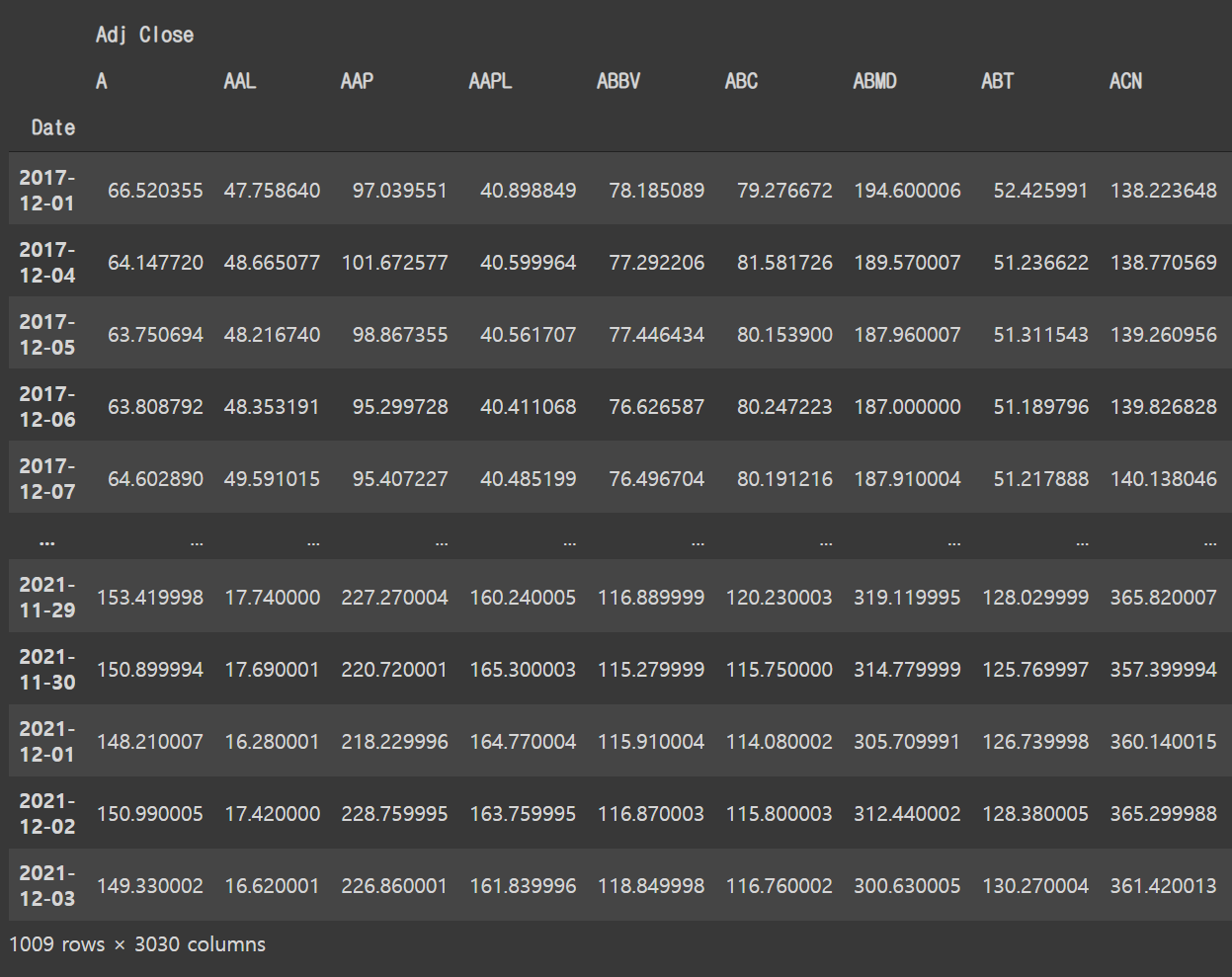The image size is (1232, 977).
Task: Click the AAP column header
Action: pos(357,81)
